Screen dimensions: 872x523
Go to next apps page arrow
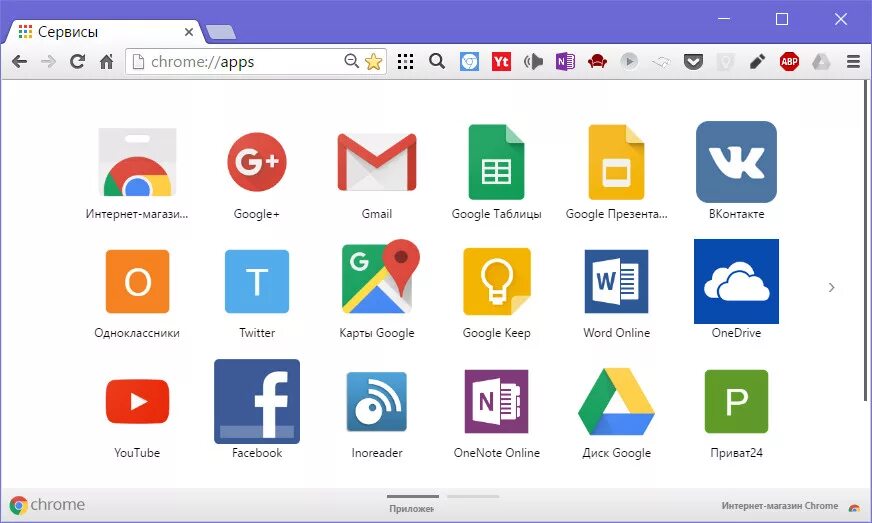click(x=831, y=287)
